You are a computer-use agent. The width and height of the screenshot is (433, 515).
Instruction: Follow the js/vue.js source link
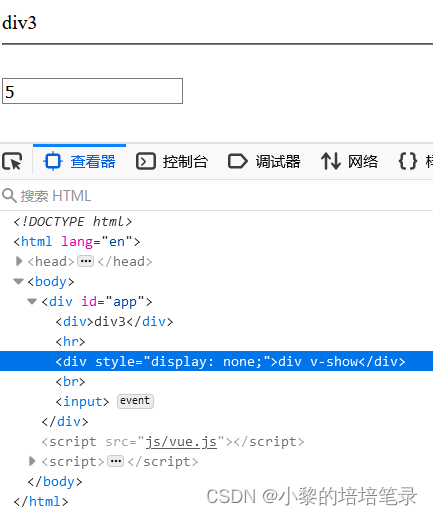[181, 442]
